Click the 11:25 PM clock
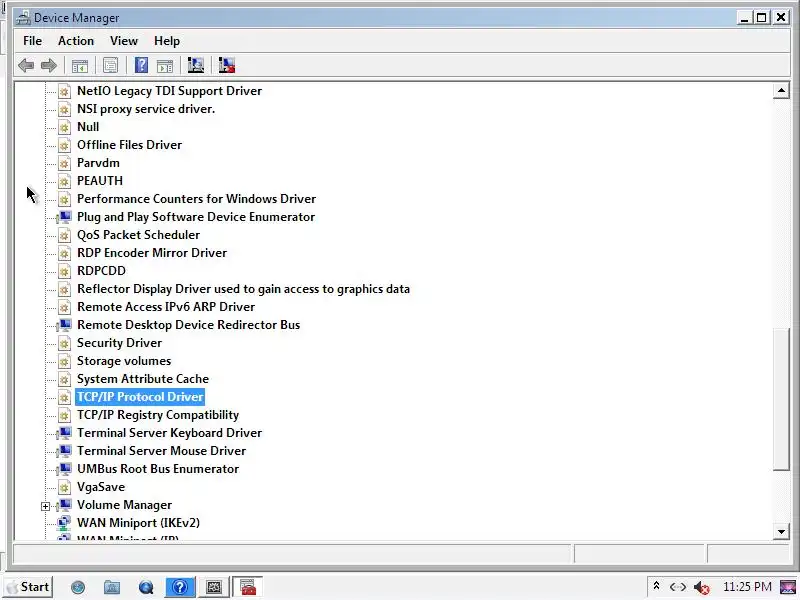 [747, 587]
